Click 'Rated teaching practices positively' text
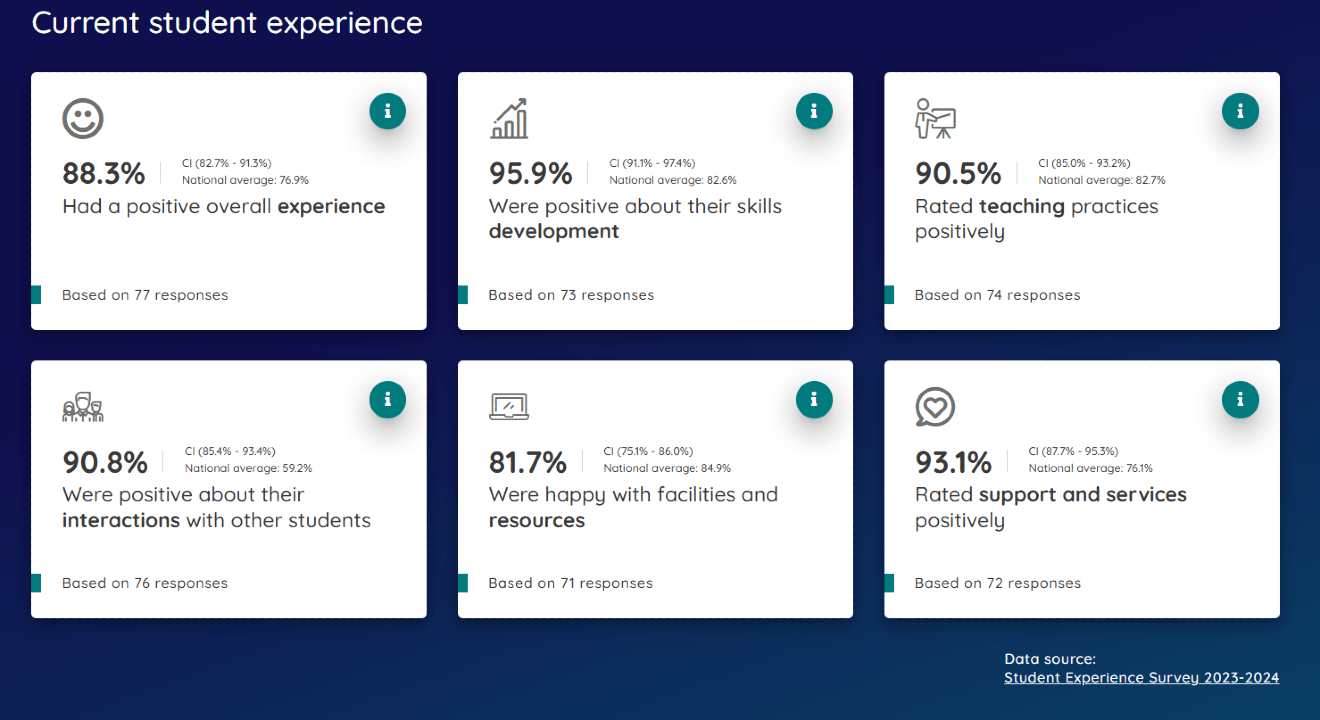 [1036, 219]
